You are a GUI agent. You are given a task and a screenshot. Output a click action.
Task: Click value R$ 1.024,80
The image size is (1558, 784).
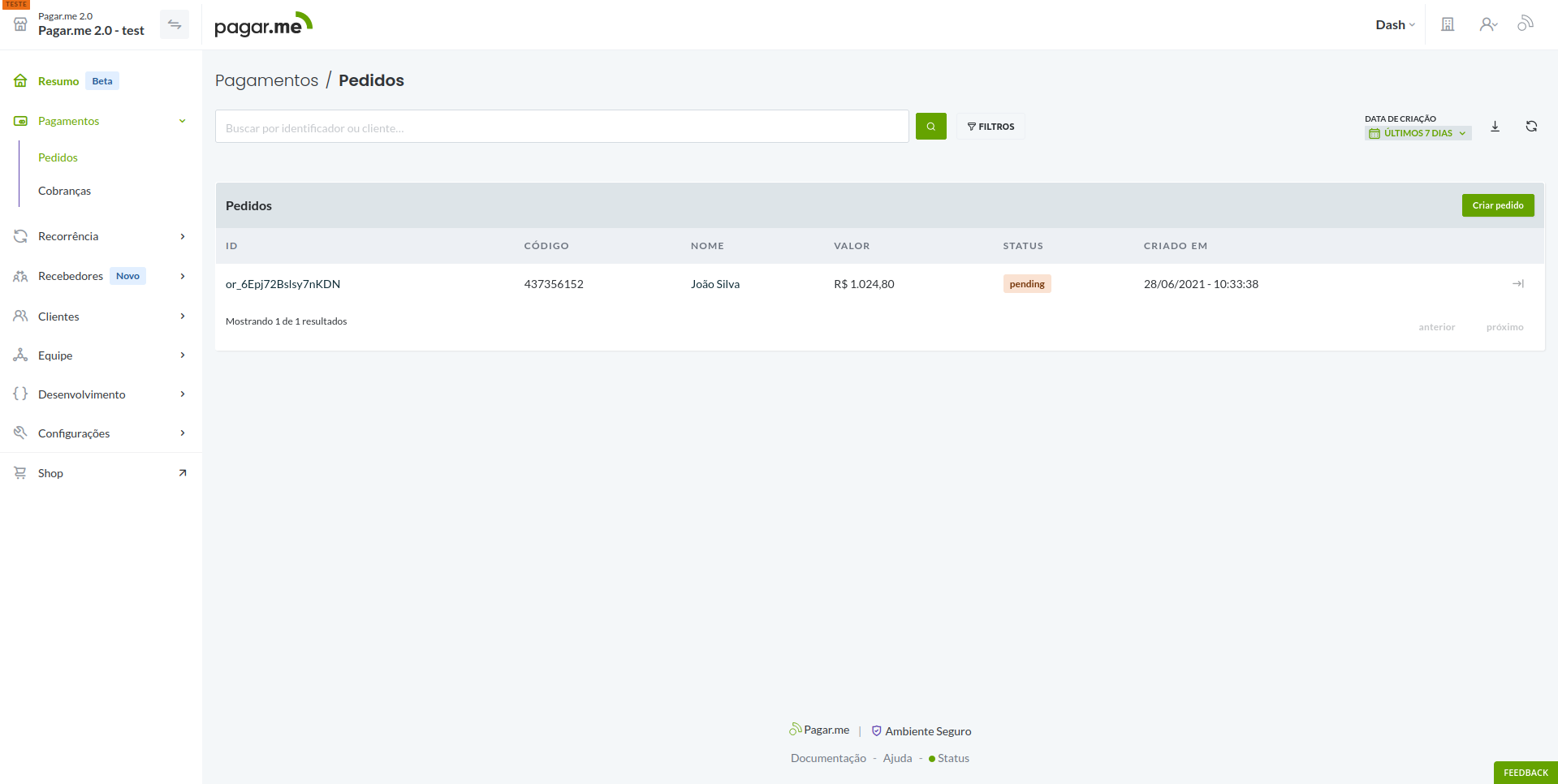point(864,284)
